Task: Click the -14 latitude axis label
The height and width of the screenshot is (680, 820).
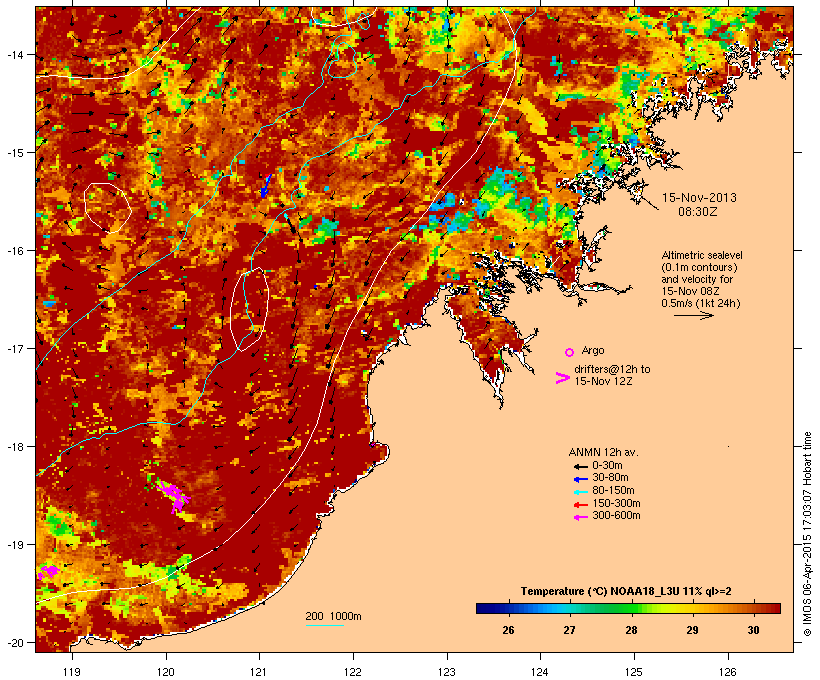Action: click(x=14, y=54)
